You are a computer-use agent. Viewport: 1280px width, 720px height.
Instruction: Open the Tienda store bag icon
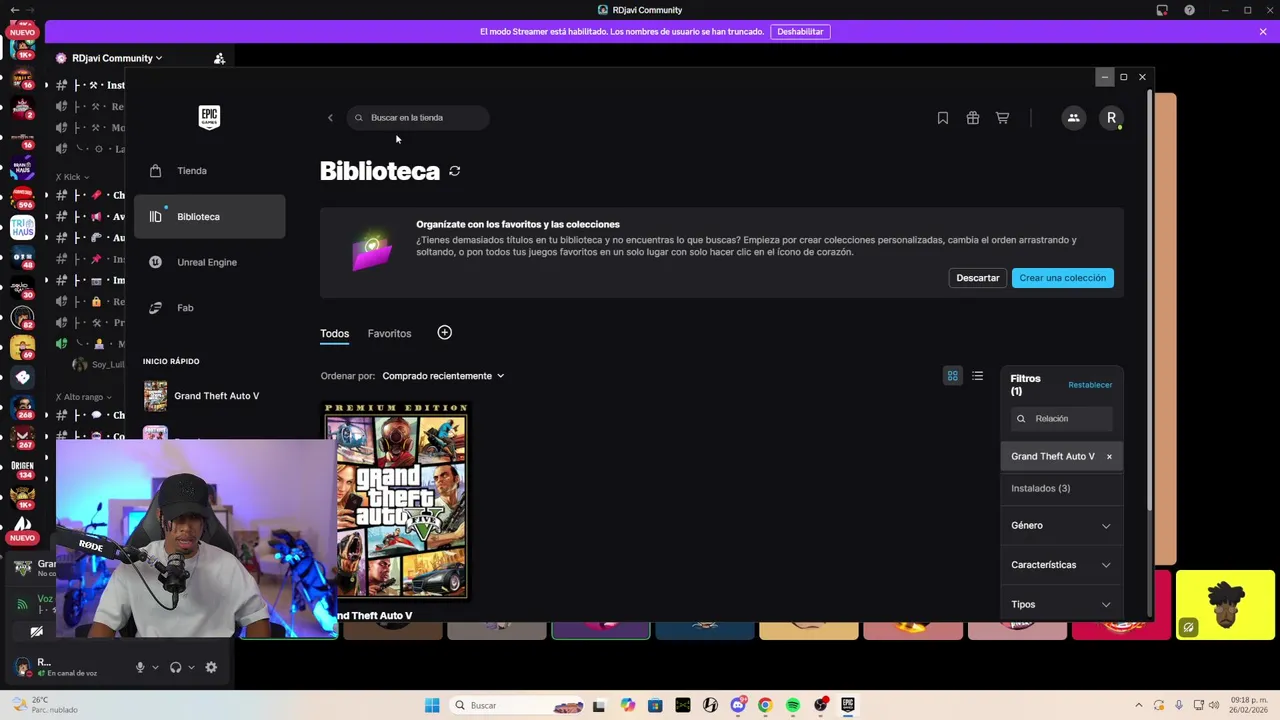tap(155, 171)
